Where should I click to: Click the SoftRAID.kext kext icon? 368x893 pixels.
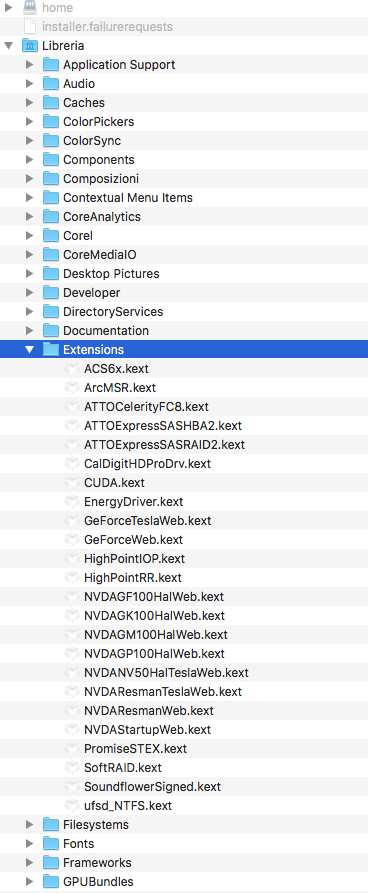click(72, 768)
